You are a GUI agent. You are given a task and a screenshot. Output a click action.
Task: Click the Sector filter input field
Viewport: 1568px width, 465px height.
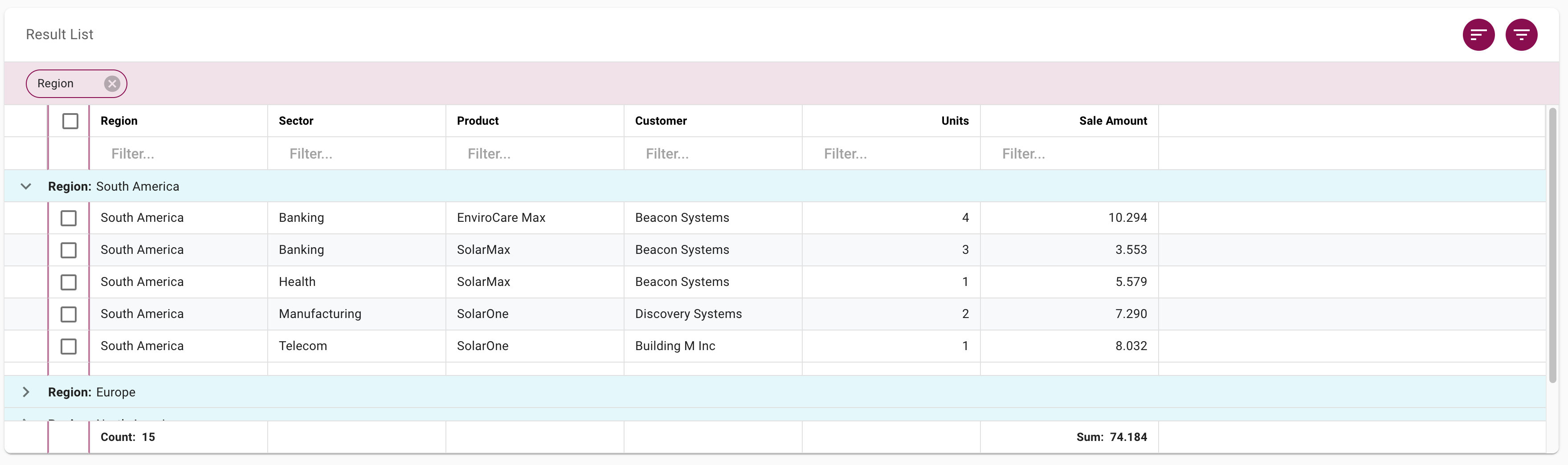pos(356,153)
